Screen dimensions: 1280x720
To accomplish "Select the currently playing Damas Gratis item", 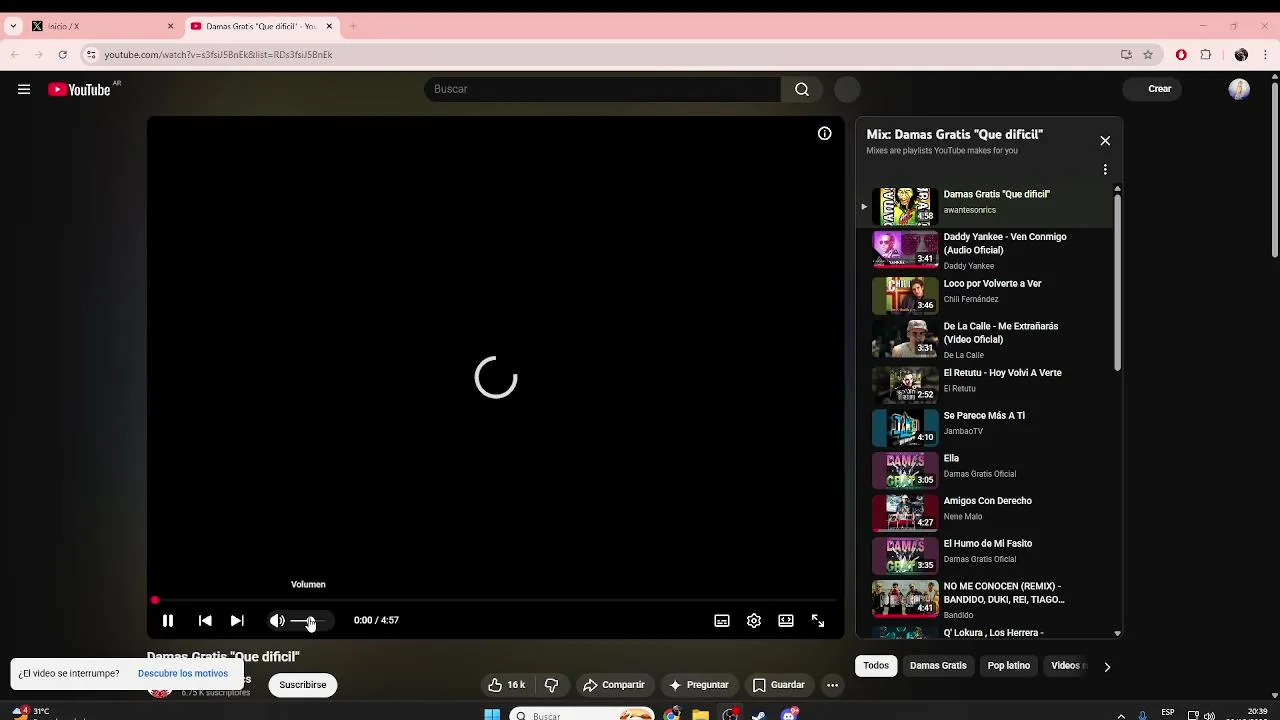I will pyautogui.click(x=985, y=205).
